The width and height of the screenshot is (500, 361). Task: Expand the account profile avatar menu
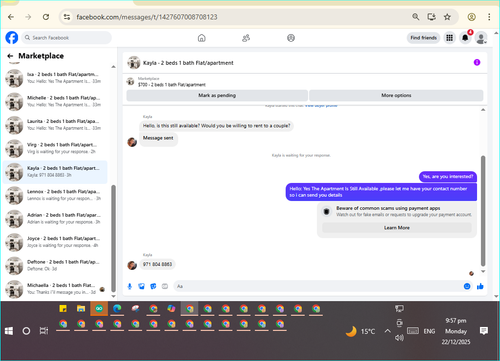(481, 38)
